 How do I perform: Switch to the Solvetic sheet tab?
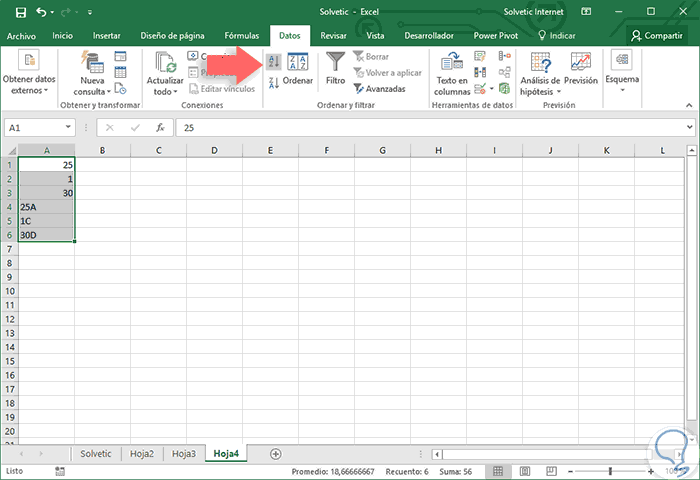click(x=96, y=454)
